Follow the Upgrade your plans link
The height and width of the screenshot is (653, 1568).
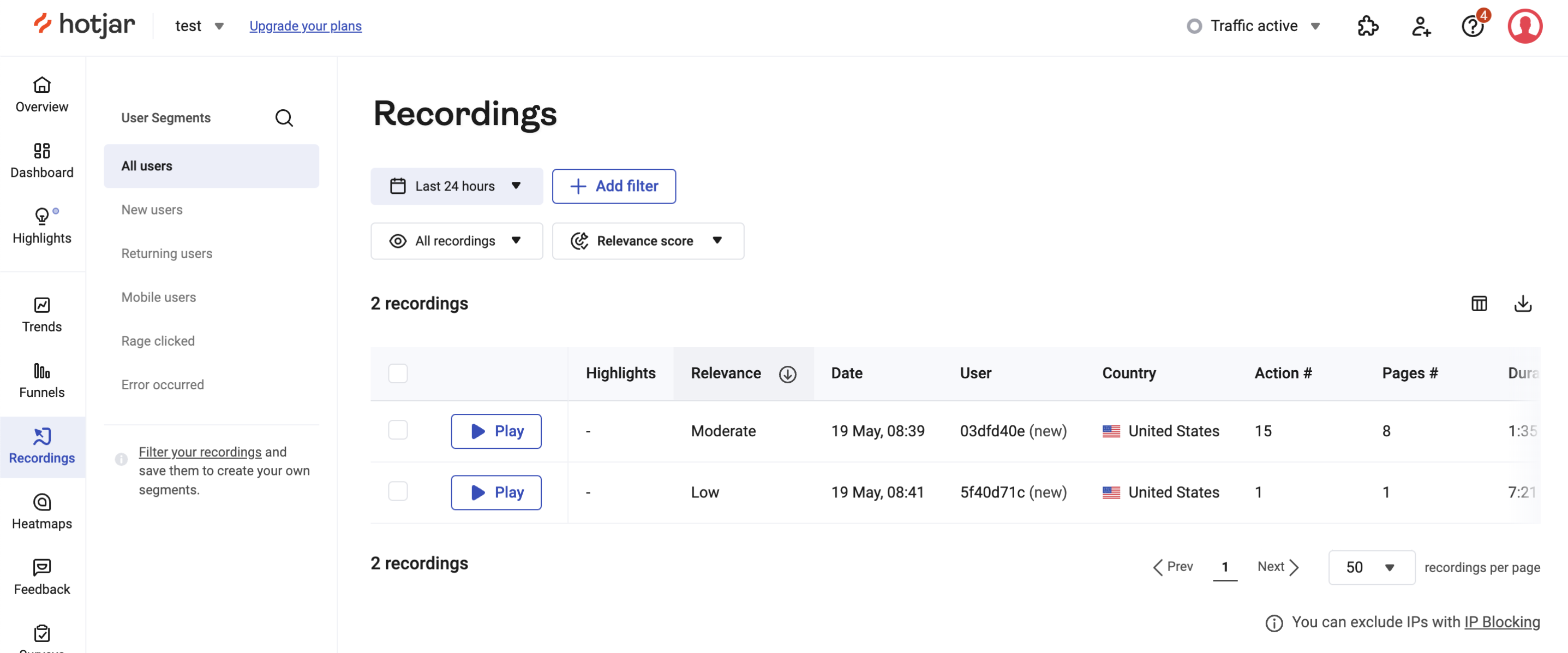[305, 26]
